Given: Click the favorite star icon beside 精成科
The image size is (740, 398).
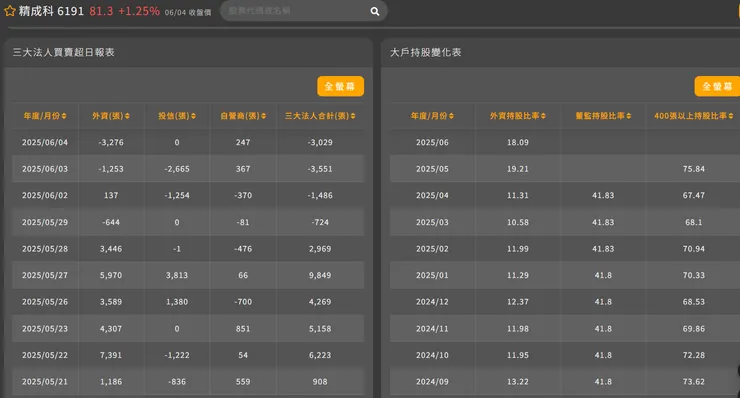Looking at the screenshot, I should [9, 11].
